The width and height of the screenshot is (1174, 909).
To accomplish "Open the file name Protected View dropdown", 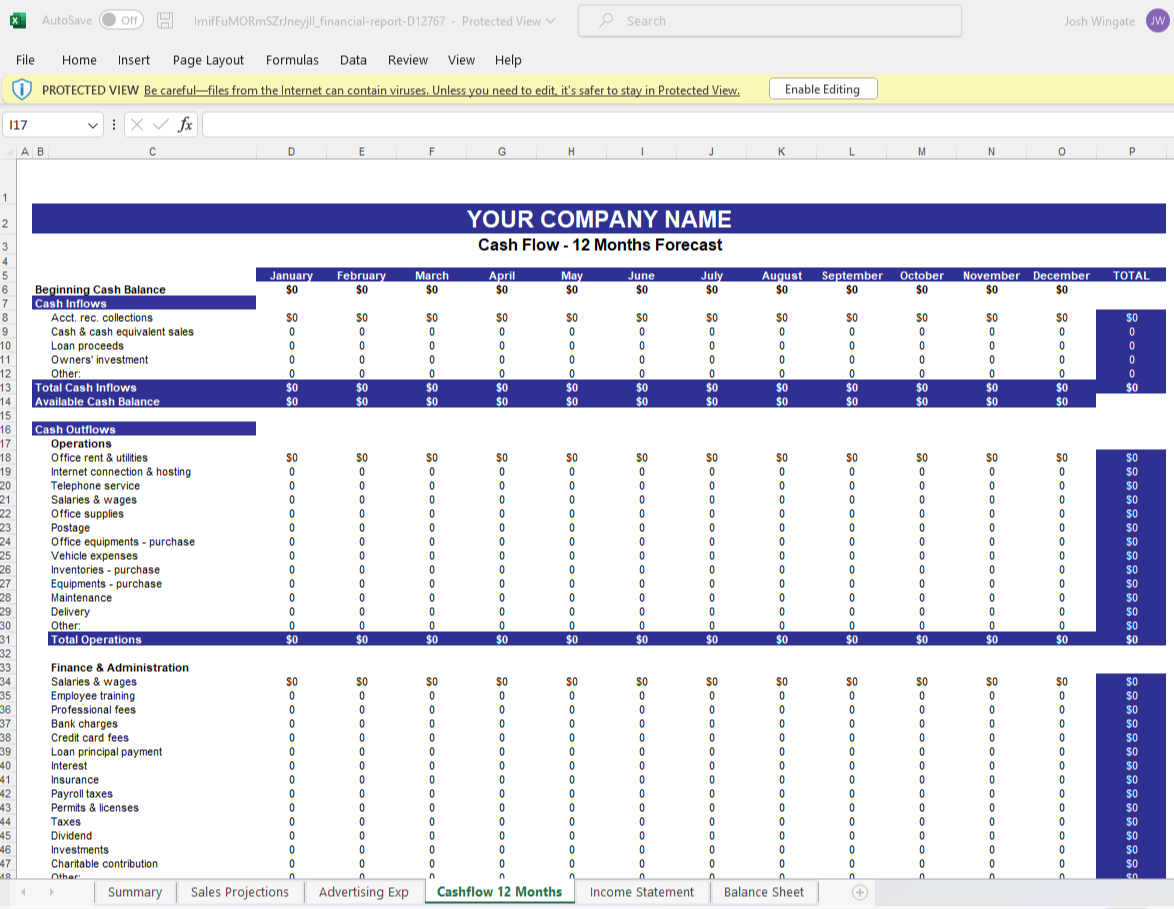I will pos(550,21).
